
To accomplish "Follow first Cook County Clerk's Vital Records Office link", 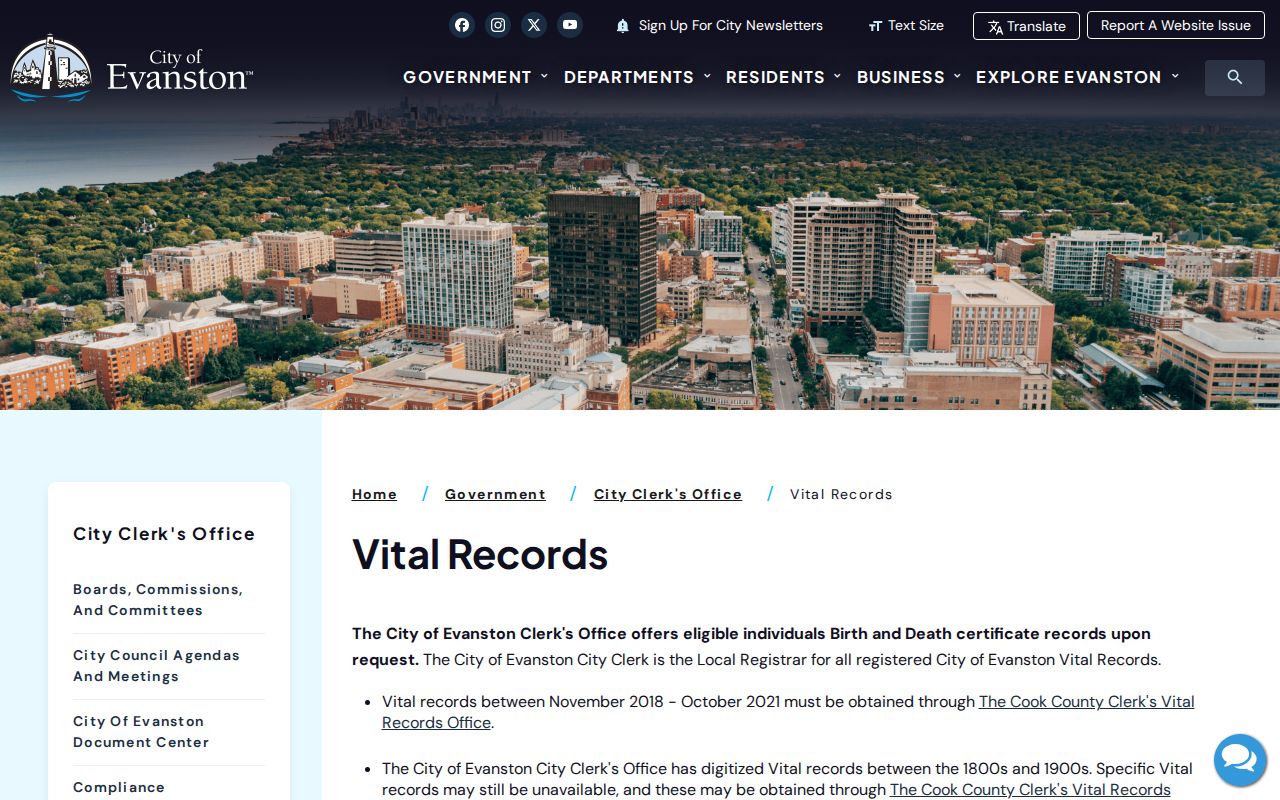I will tap(788, 712).
